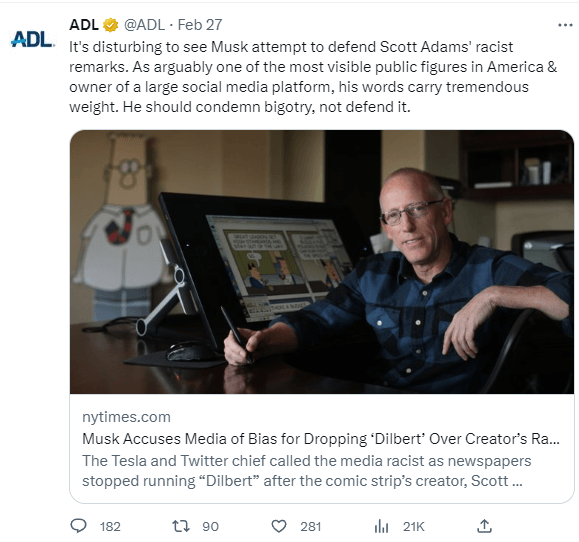
Task: Click the nytimes.com domain label
Action: (x=126, y=417)
